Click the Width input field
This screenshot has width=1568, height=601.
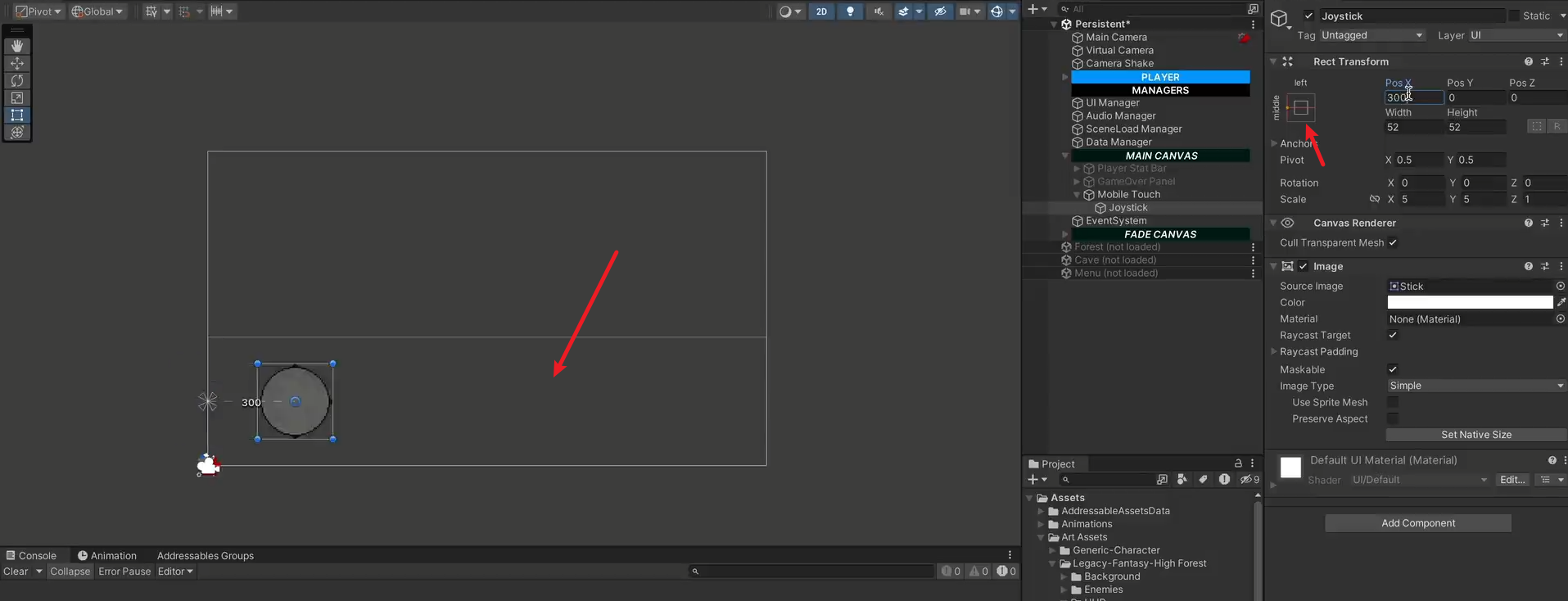click(1414, 127)
